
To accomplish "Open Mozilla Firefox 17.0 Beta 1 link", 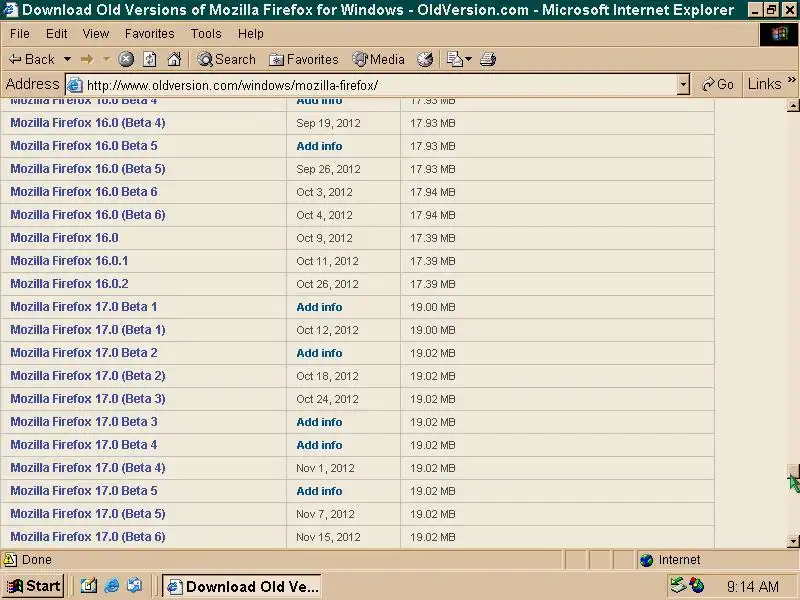I will [x=84, y=307].
